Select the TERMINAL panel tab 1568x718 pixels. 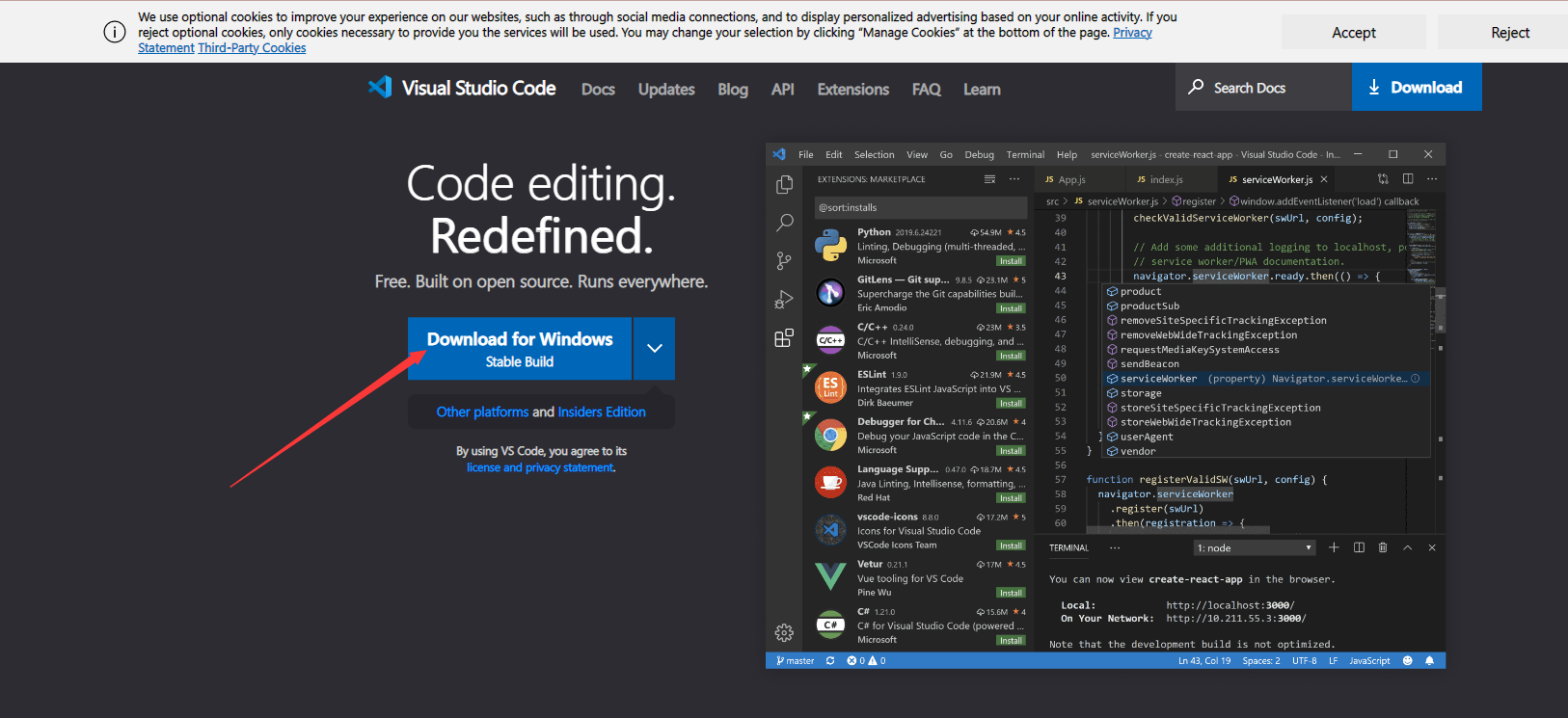click(1068, 547)
